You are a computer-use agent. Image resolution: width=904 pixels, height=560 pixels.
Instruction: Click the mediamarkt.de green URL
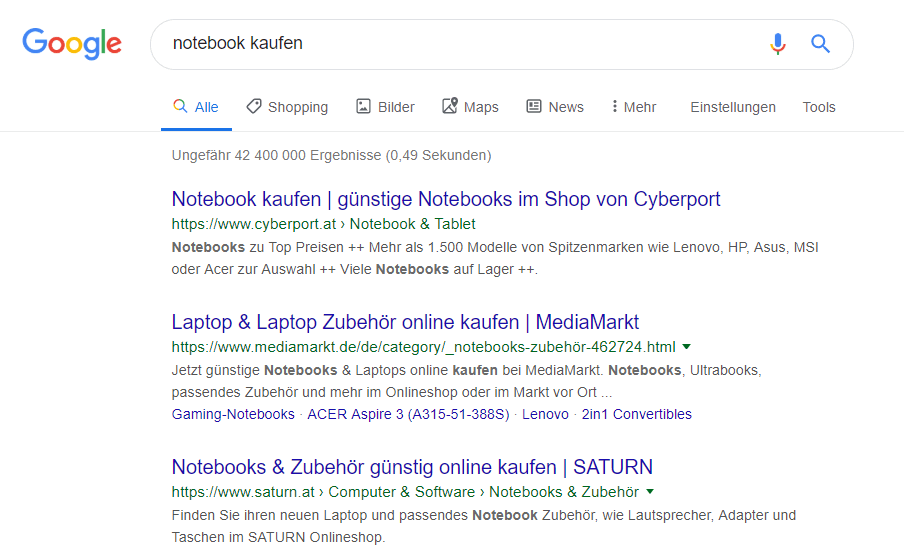point(423,347)
